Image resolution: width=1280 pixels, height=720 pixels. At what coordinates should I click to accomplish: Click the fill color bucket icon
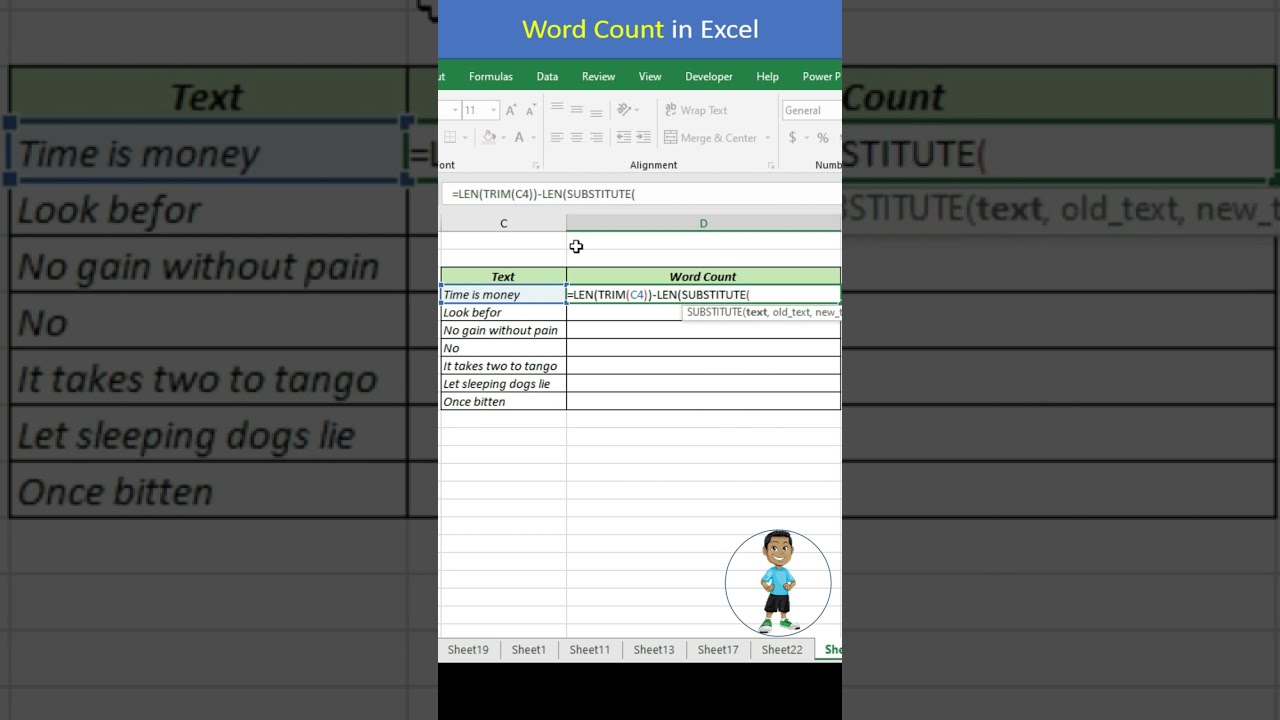(489, 138)
